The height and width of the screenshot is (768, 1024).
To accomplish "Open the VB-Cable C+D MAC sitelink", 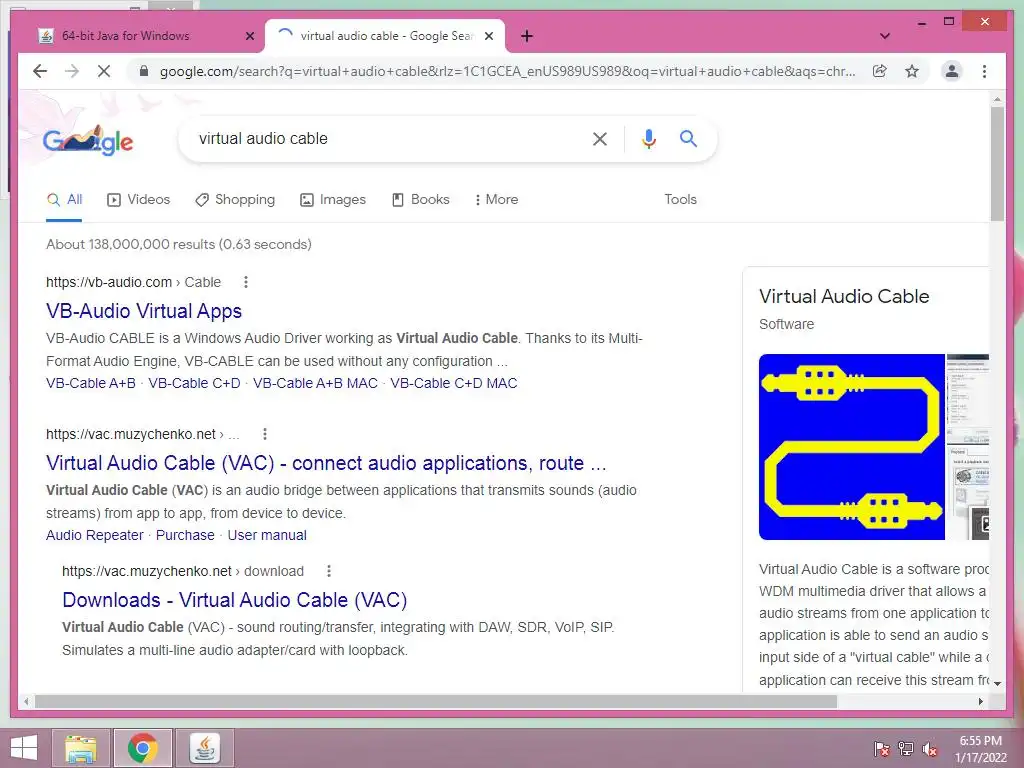I will pyautogui.click(x=454, y=383).
